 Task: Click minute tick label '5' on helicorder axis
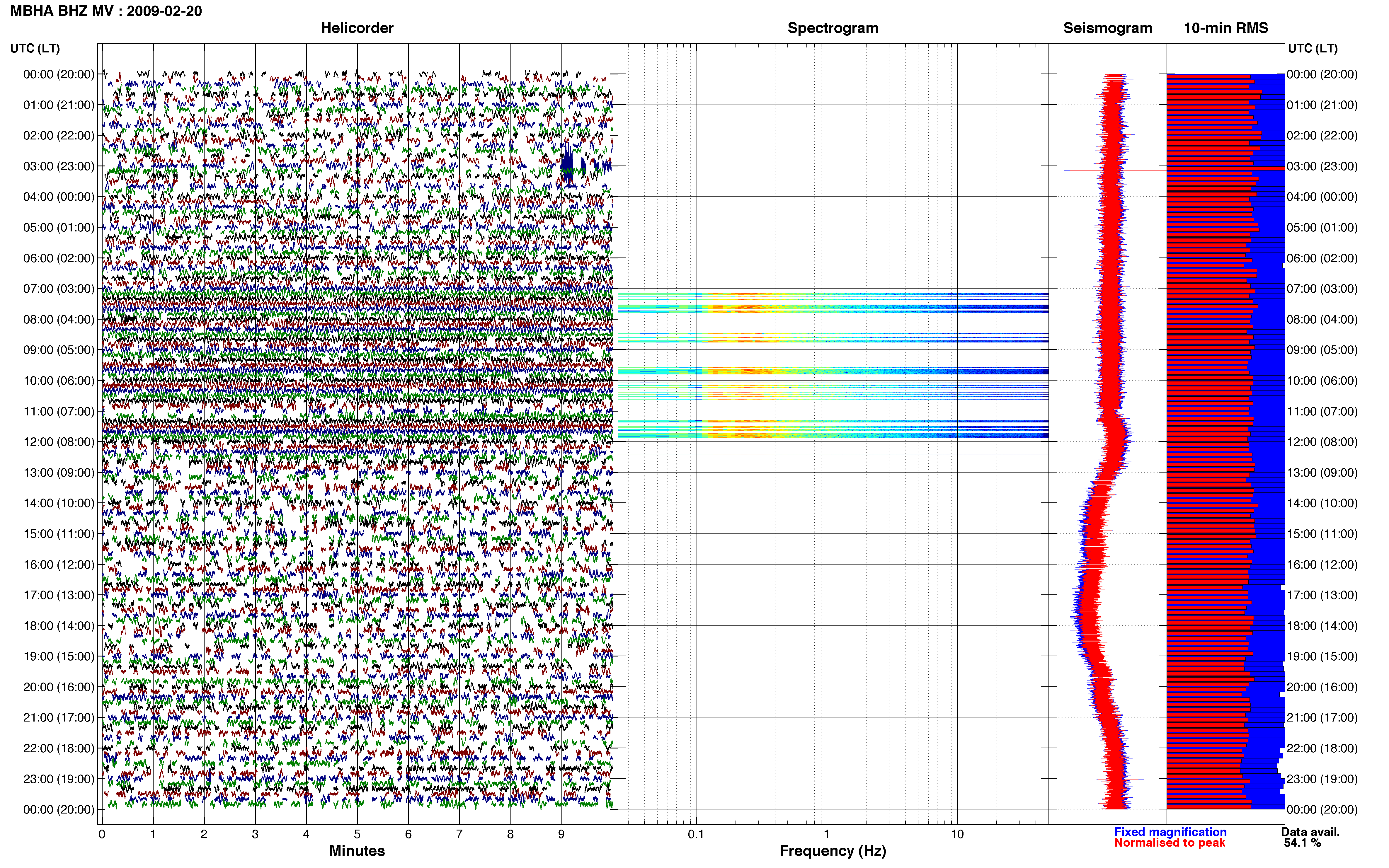[x=357, y=834]
